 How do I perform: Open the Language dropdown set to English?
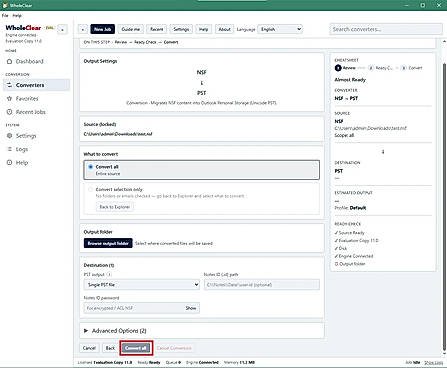coord(280,29)
